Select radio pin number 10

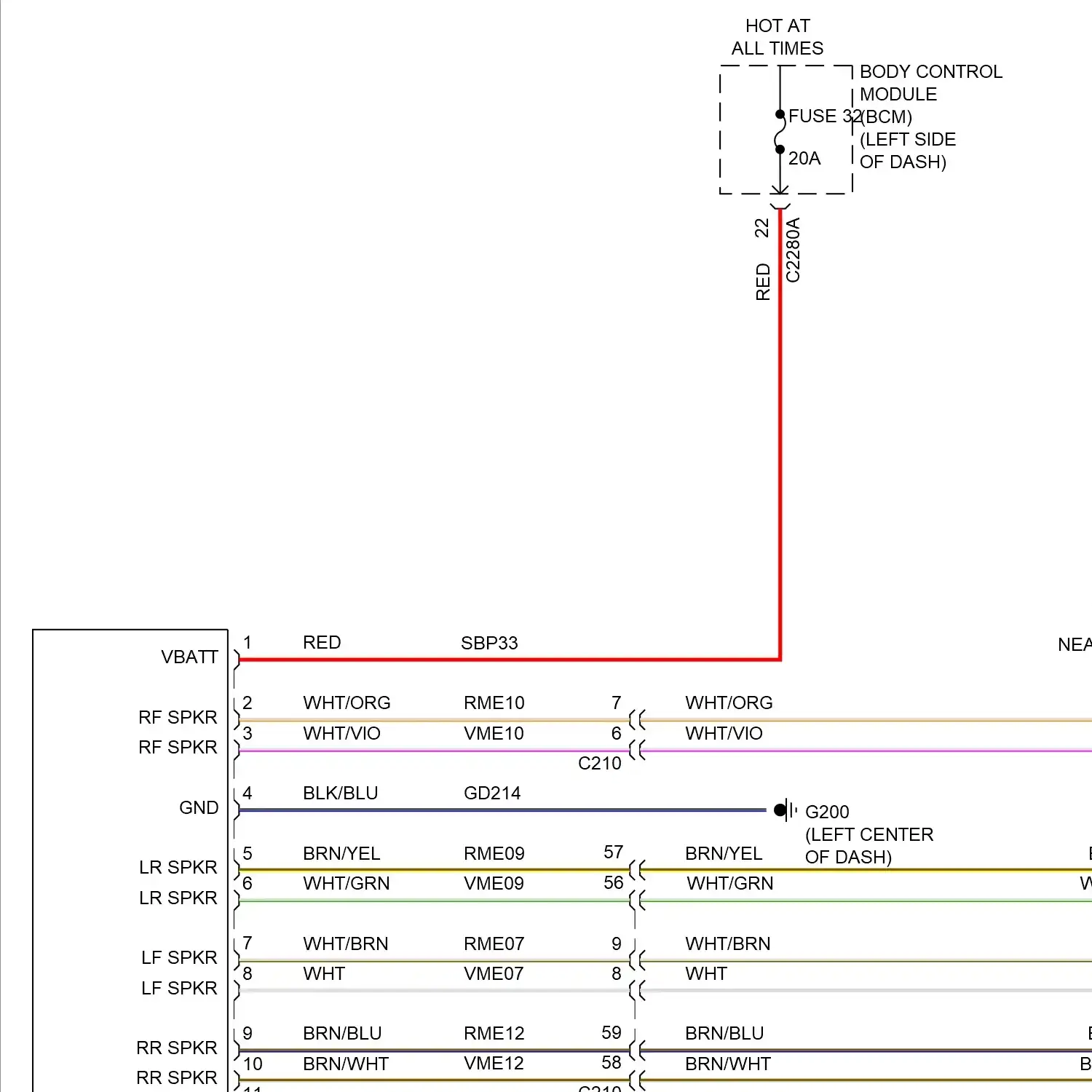click(253, 1064)
